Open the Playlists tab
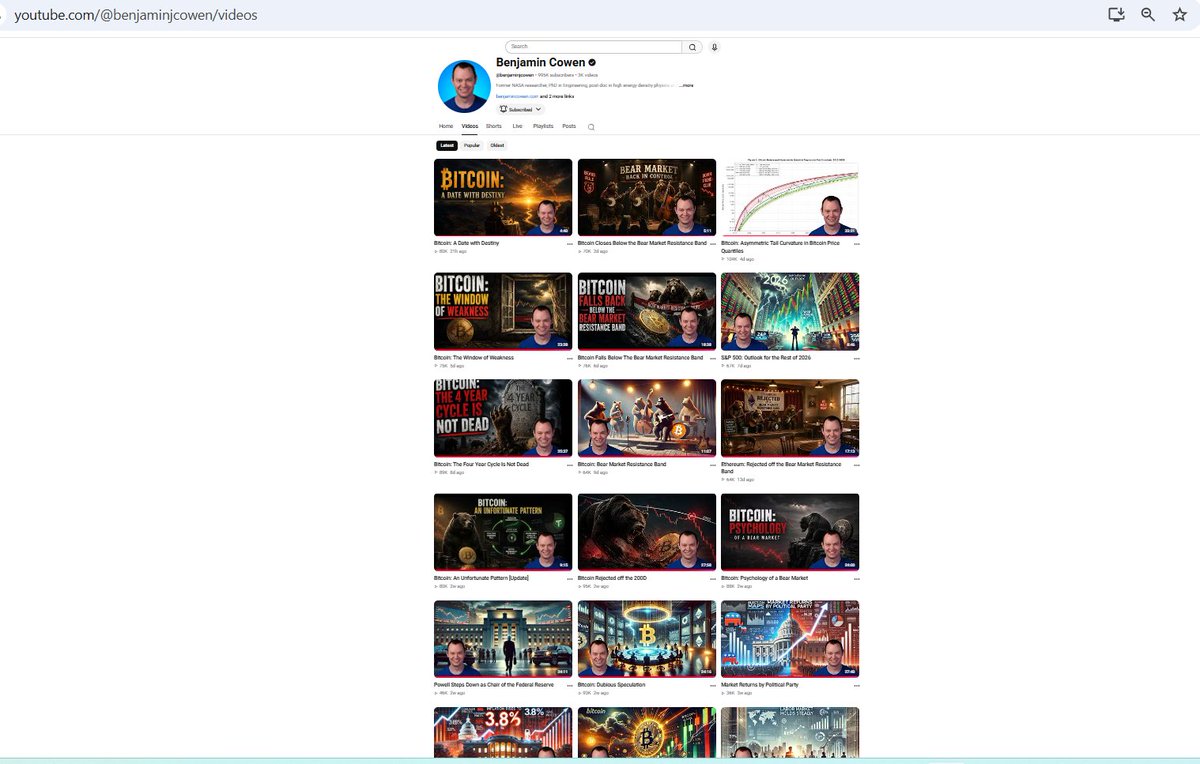Viewport: 1200px width, 764px height. (x=543, y=127)
